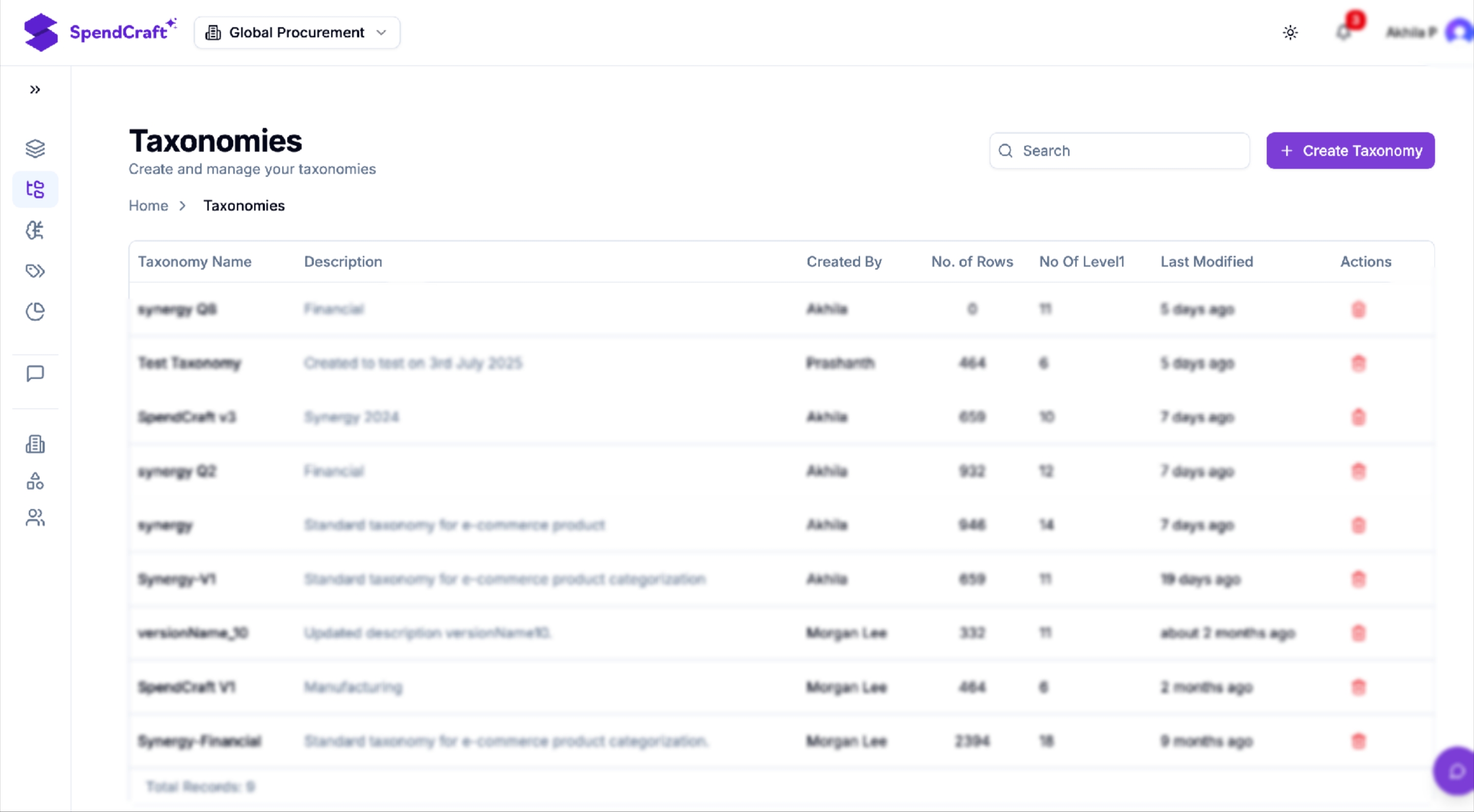
Task: Open notifications bell icon
Action: click(1343, 33)
